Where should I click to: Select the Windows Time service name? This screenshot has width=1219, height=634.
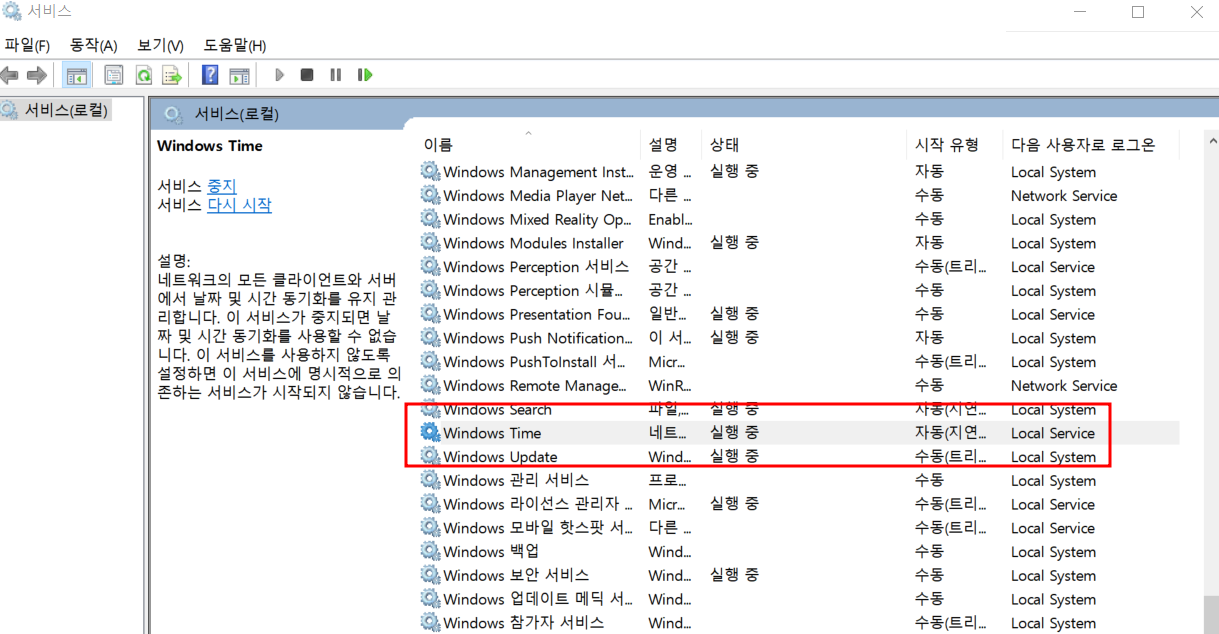(492, 433)
